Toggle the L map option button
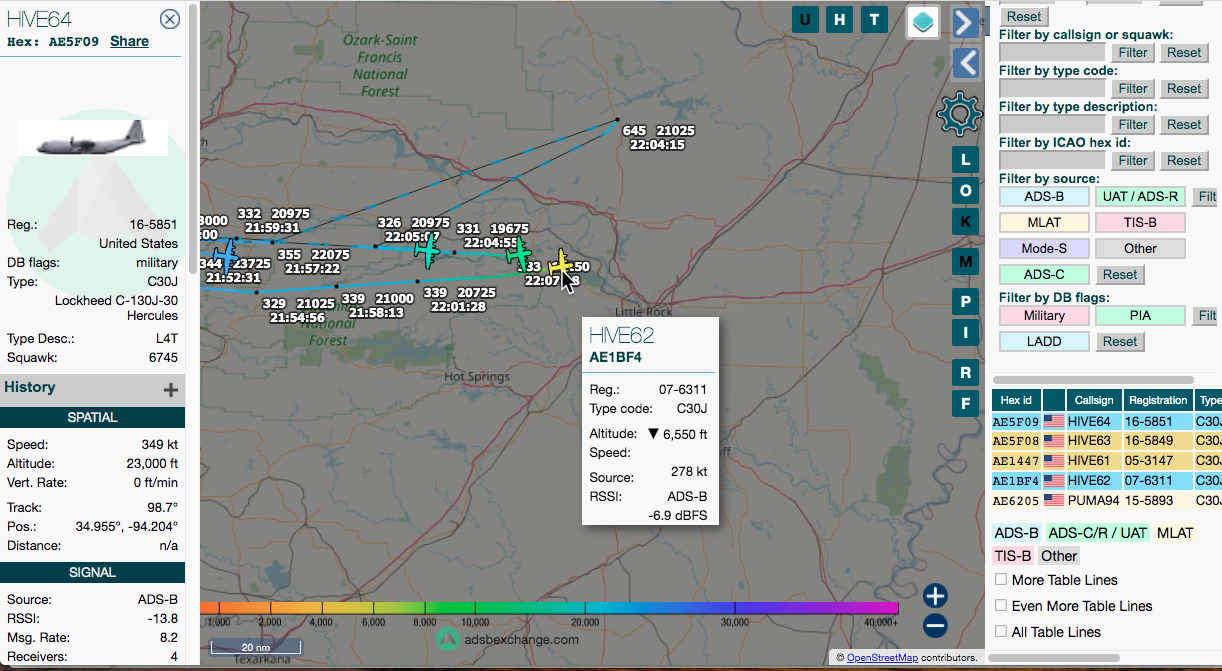The height and width of the screenshot is (671, 1222). coord(965,160)
